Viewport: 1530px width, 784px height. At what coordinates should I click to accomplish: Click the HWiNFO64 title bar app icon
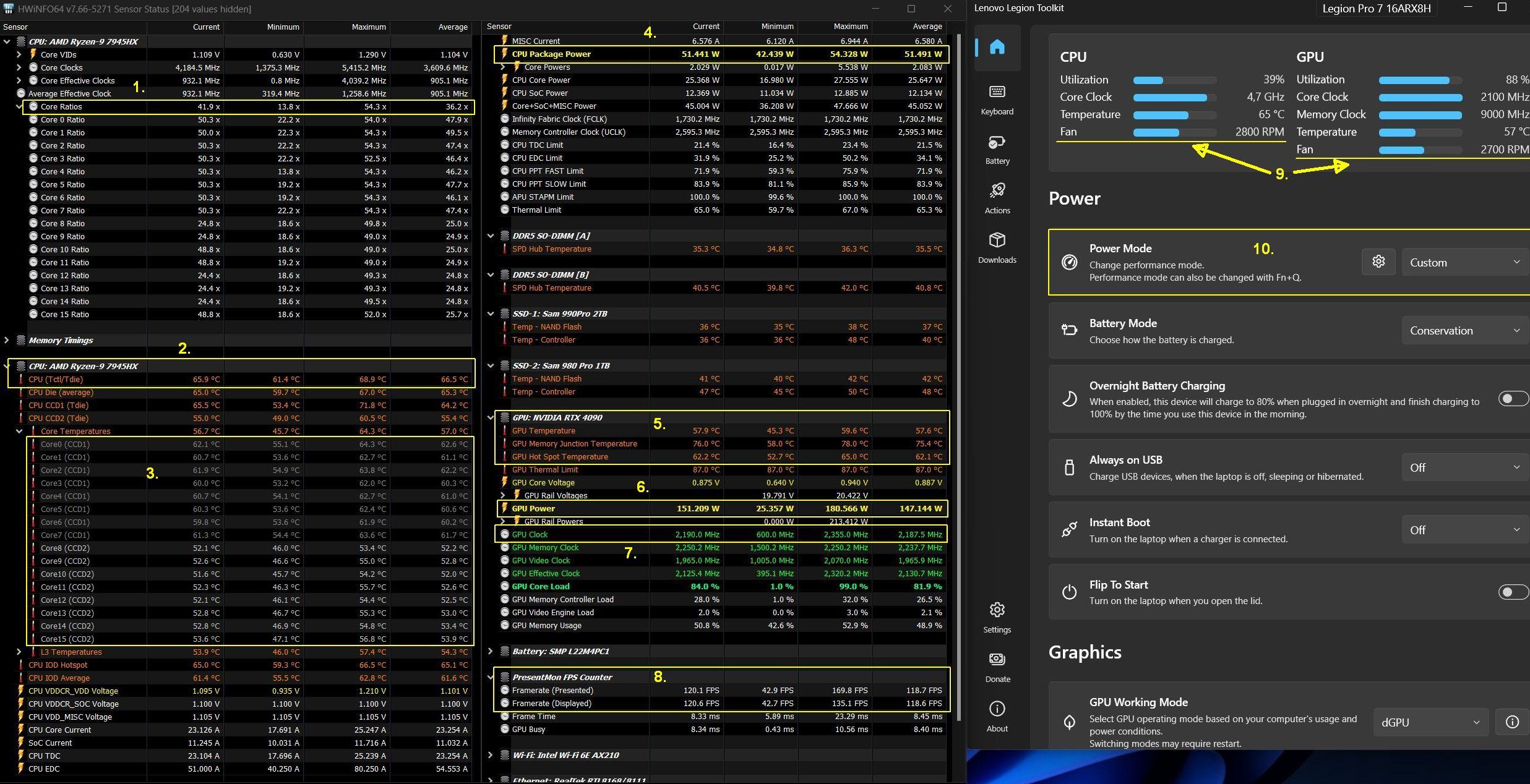9,9
